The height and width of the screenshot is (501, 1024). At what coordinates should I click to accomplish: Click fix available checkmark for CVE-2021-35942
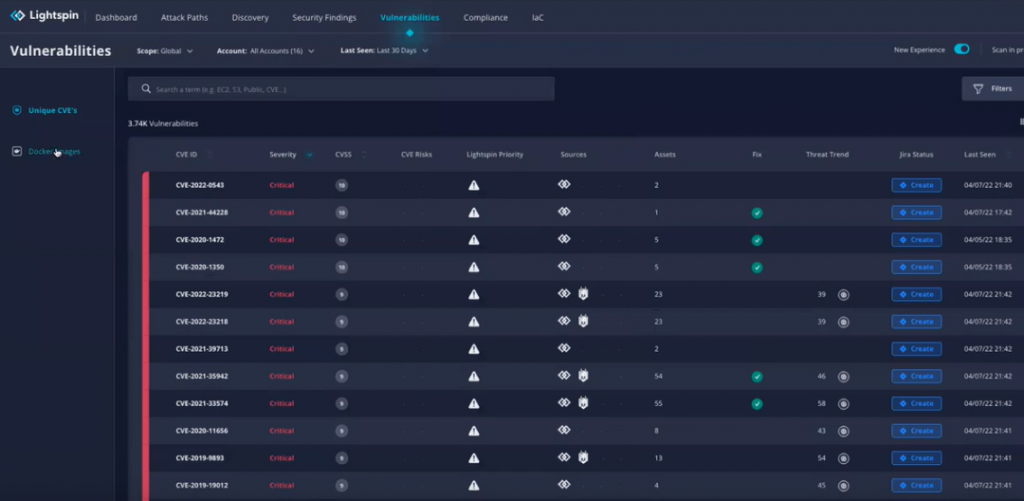(757, 377)
